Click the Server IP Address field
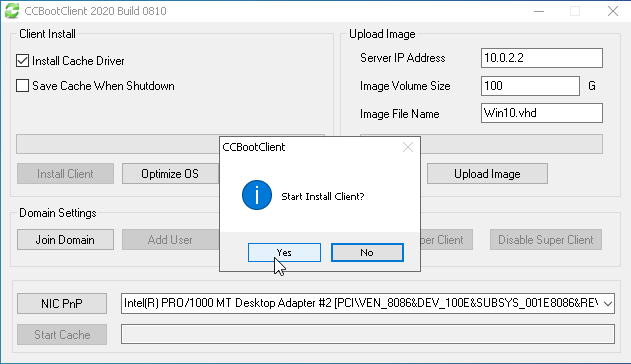The image size is (631, 364). (x=542, y=58)
